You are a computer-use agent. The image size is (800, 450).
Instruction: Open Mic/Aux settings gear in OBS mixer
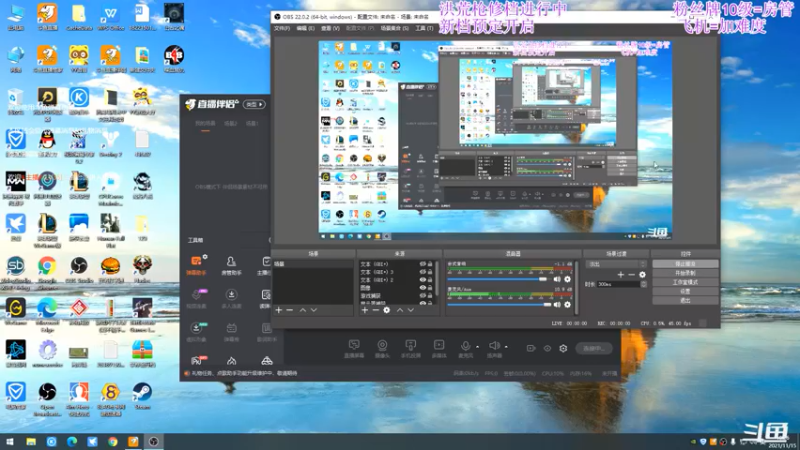[x=567, y=305]
